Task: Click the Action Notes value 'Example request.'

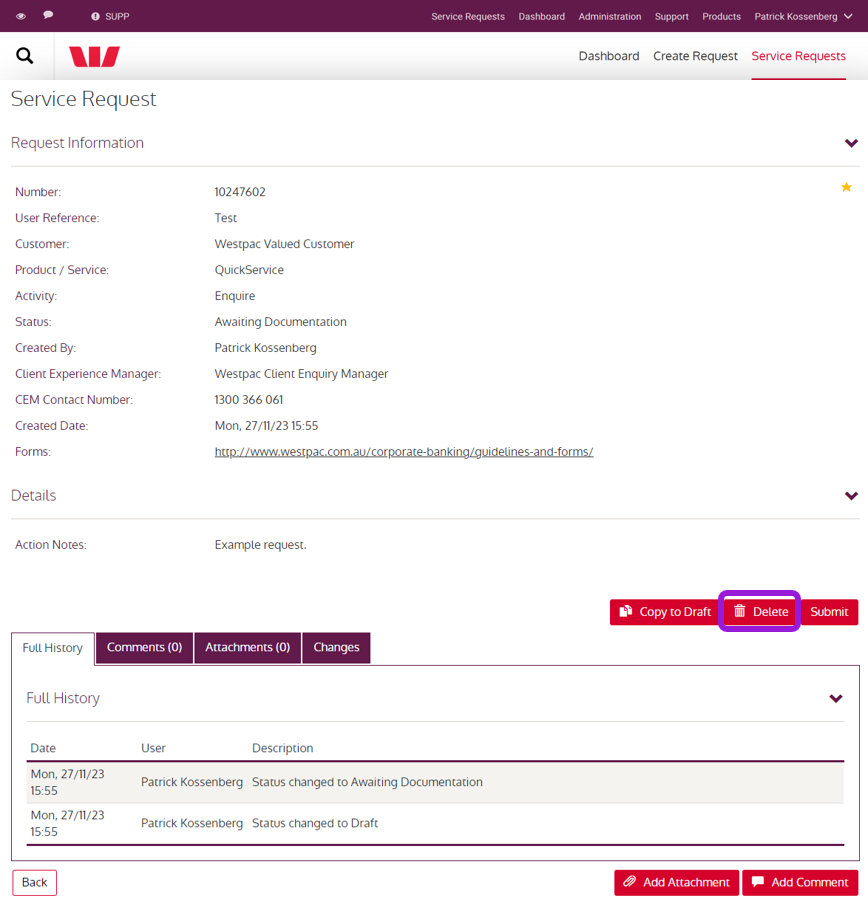Action: tap(260, 545)
